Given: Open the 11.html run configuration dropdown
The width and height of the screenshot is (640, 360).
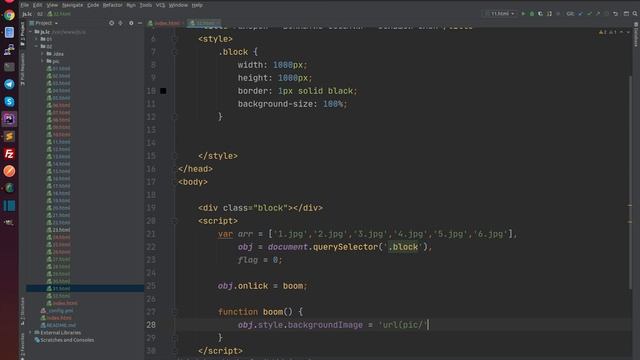Looking at the screenshot, I should [500, 13].
